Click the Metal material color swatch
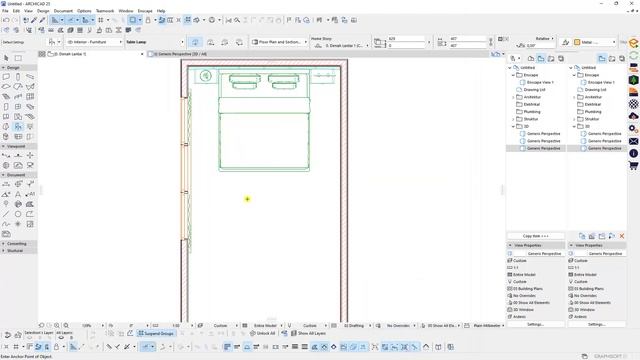This screenshot has width=640, height=360. click(x=577, y=42)
